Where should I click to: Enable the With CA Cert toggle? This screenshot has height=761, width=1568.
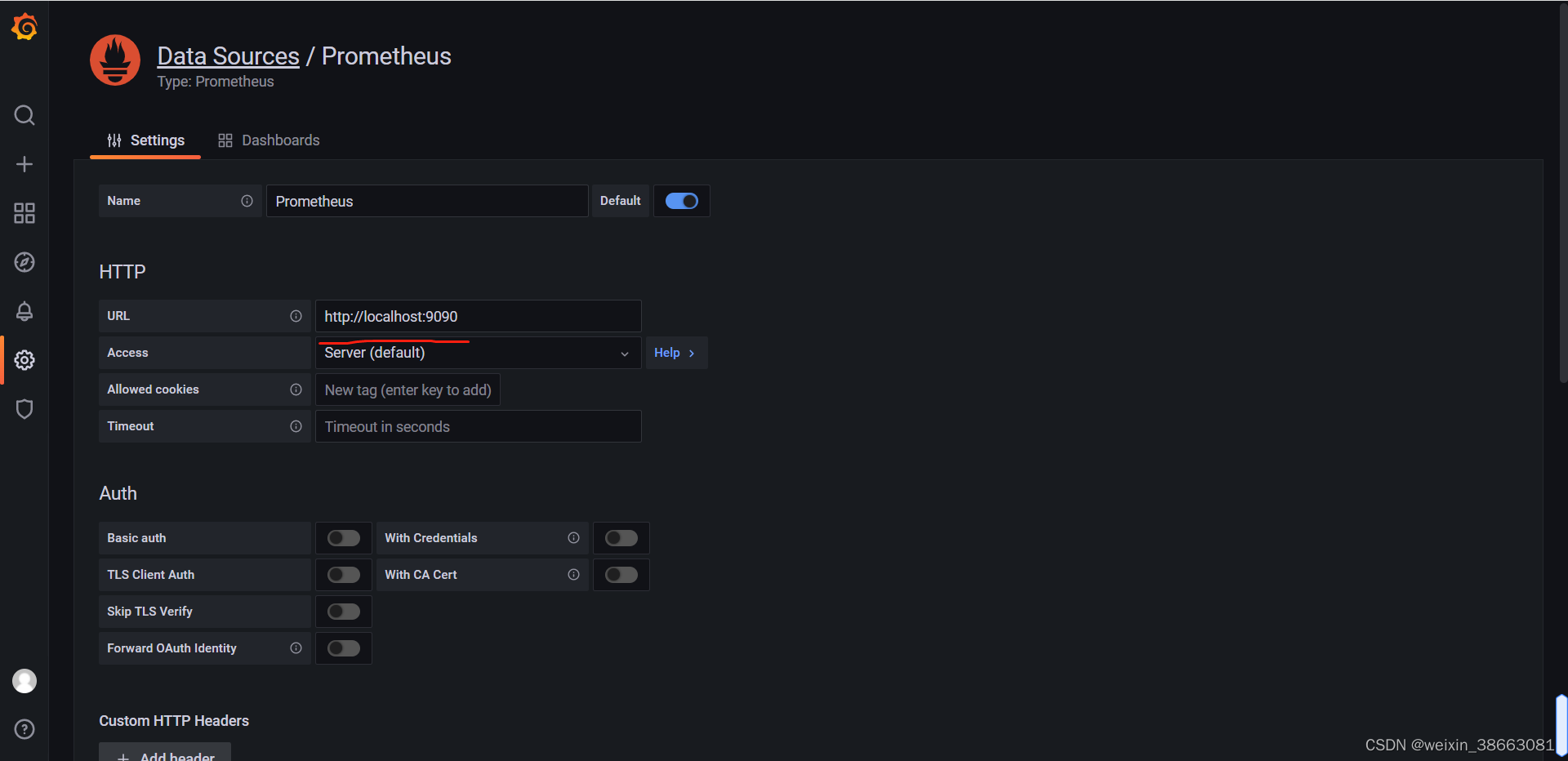tap(621, 575)
